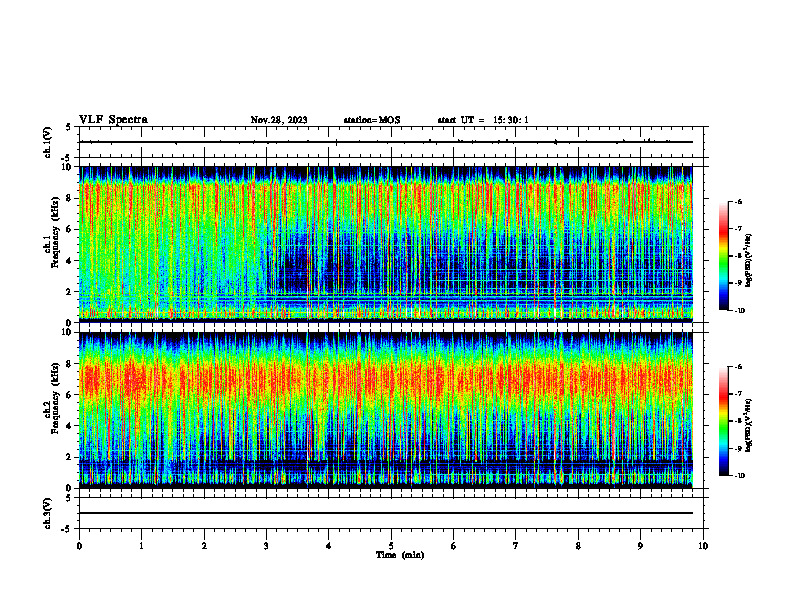The width and height of the screenshot is (792, 612).
Task: Click time axis tick label 8
Action: coord(578,546)
